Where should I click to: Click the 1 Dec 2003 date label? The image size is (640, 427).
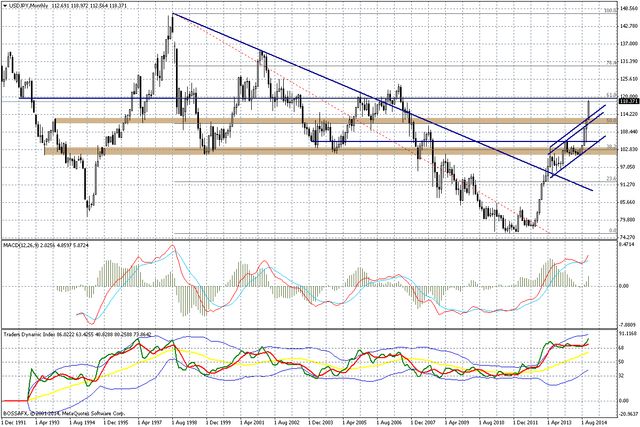tap(321, 422)
